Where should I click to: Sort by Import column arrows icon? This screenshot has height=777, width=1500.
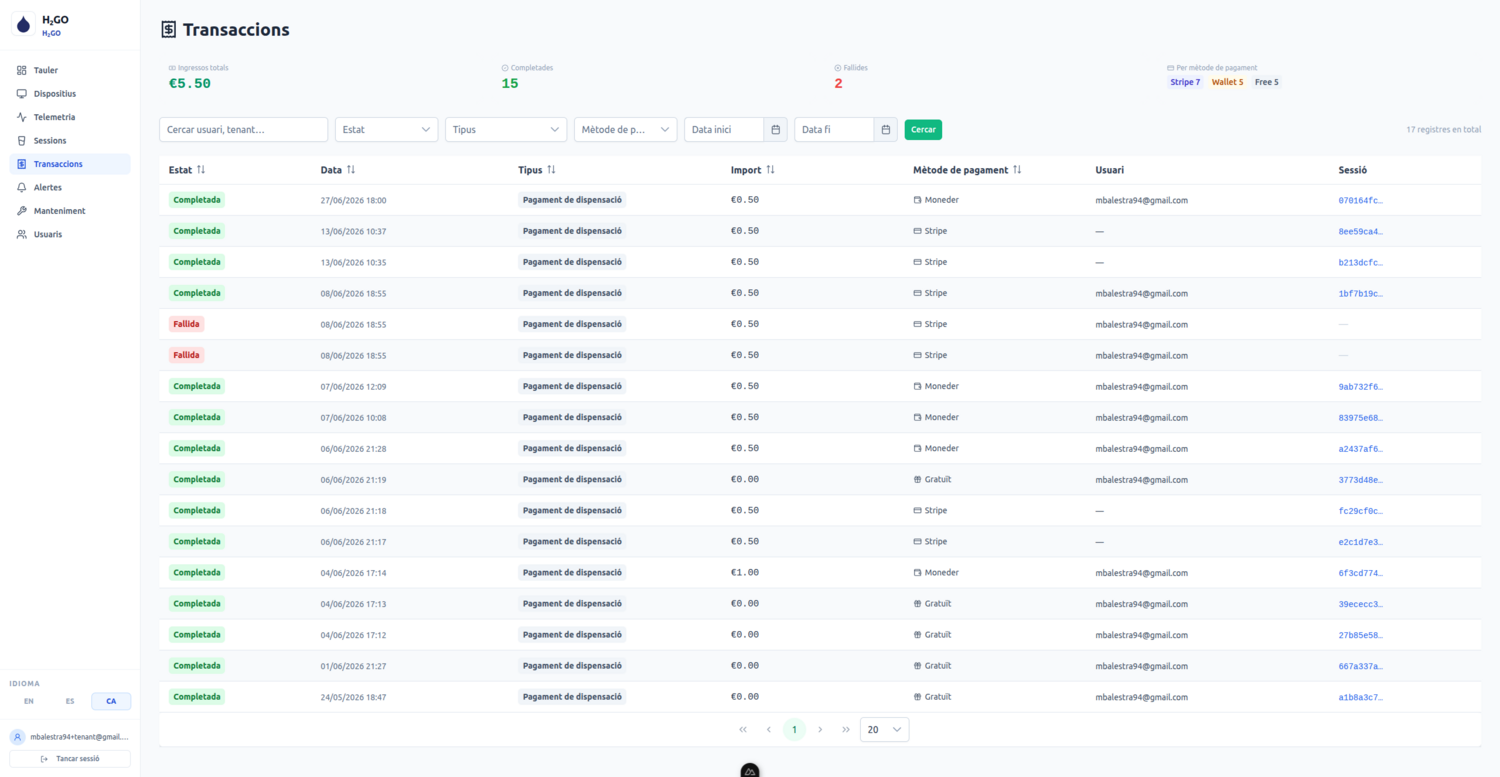(x=770, y=170)
